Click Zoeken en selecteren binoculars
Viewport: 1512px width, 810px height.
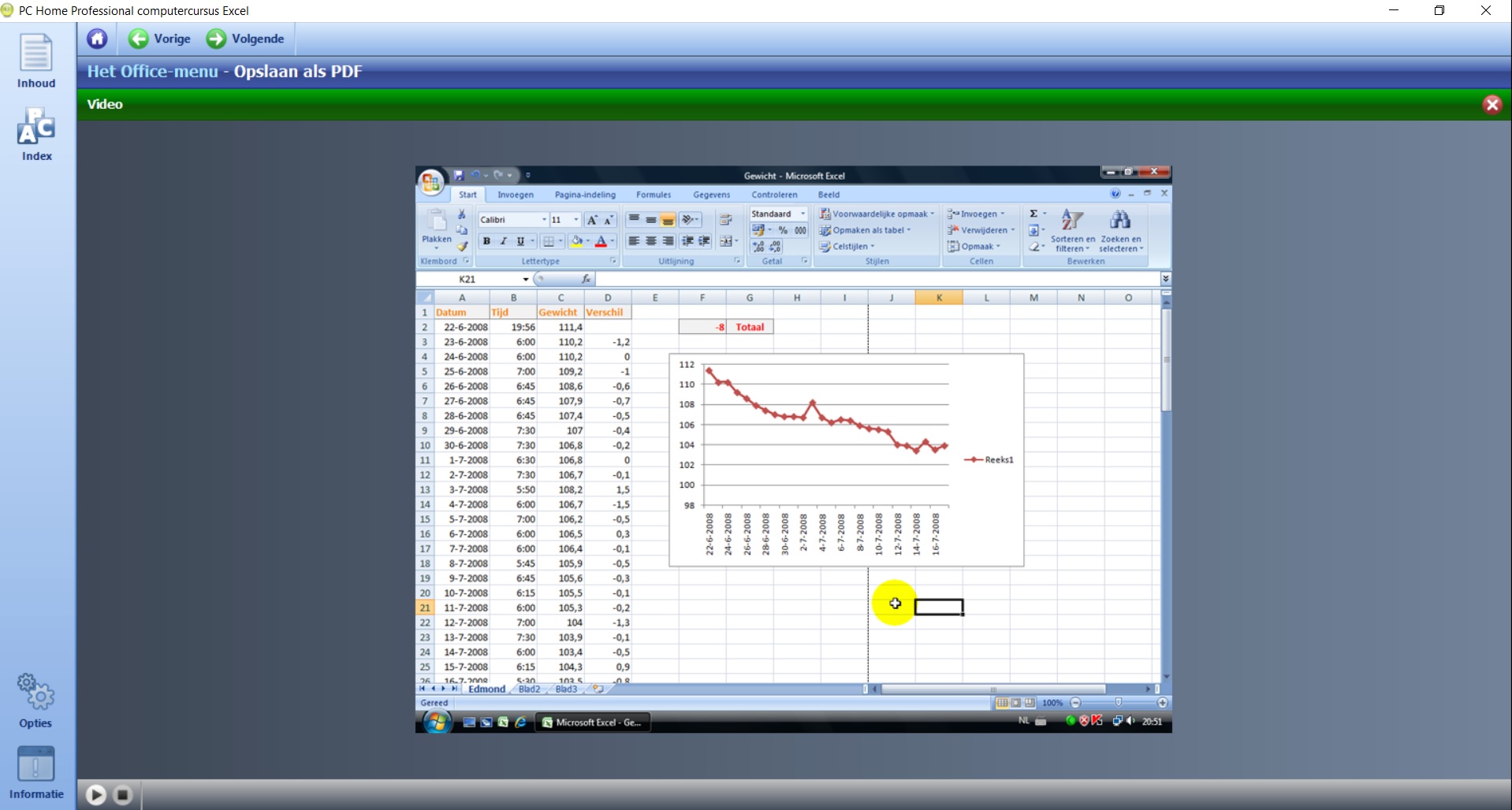(1120, 229)
